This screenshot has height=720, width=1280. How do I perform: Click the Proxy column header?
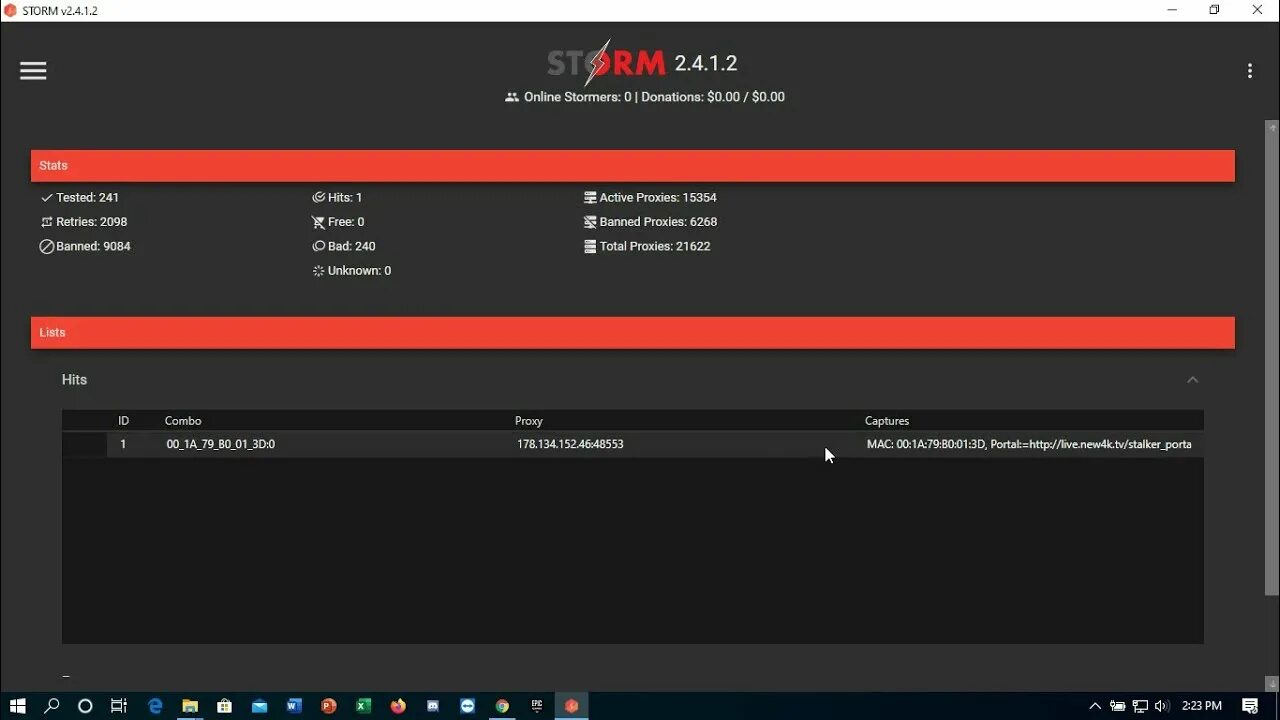coord(529,421)
